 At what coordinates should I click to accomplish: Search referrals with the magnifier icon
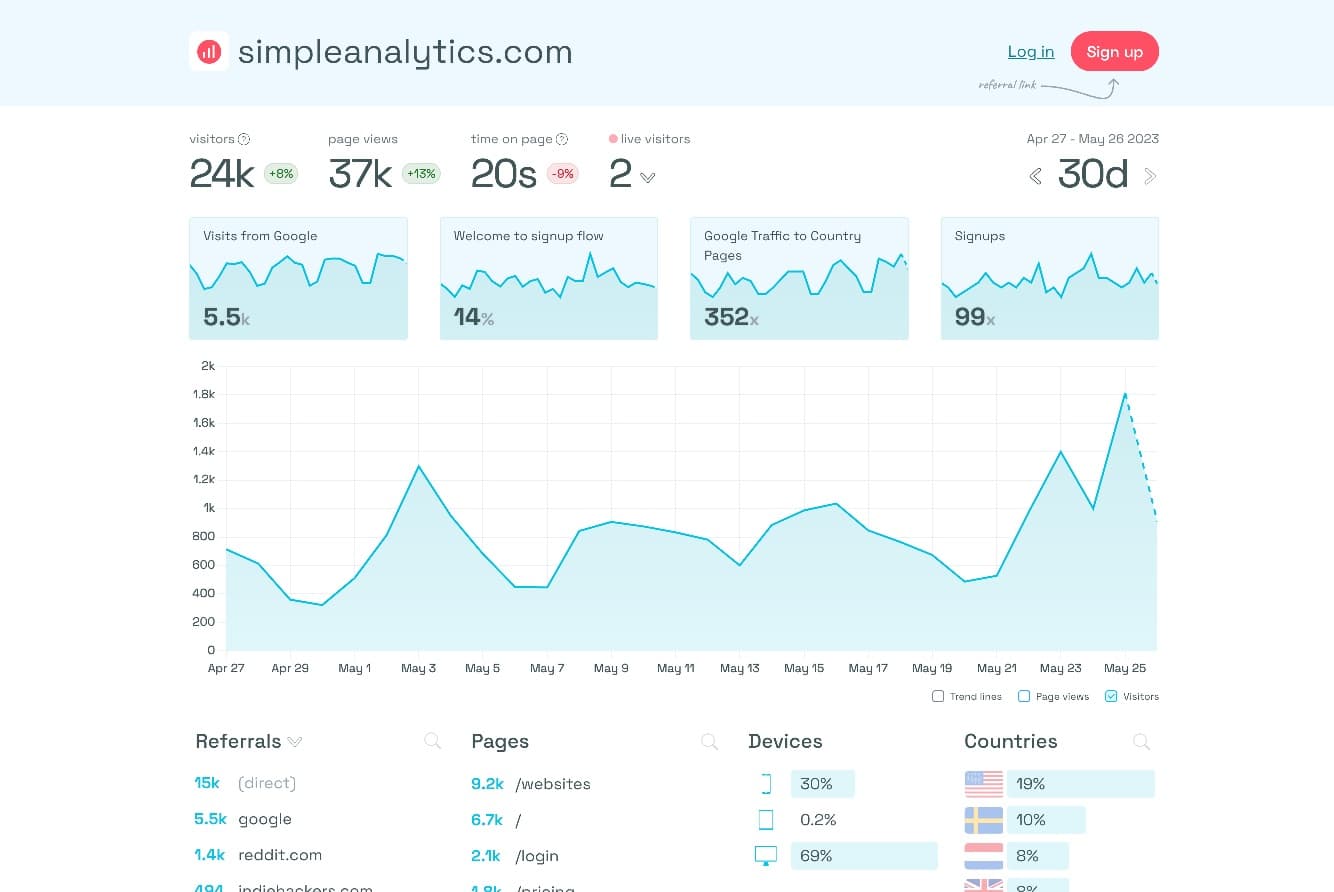pos(432,741)
